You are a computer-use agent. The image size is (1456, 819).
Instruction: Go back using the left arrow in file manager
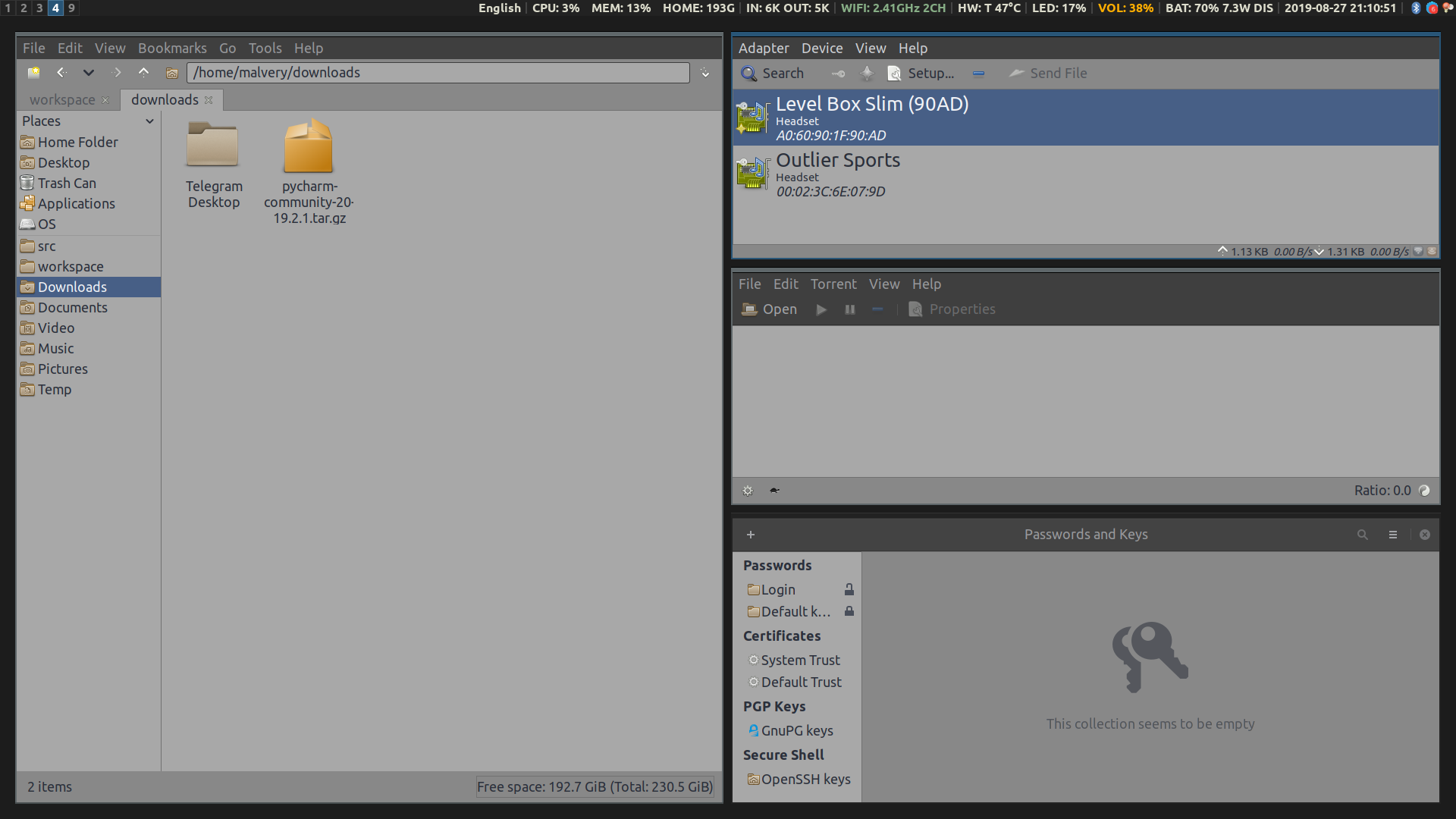(61, 73)
